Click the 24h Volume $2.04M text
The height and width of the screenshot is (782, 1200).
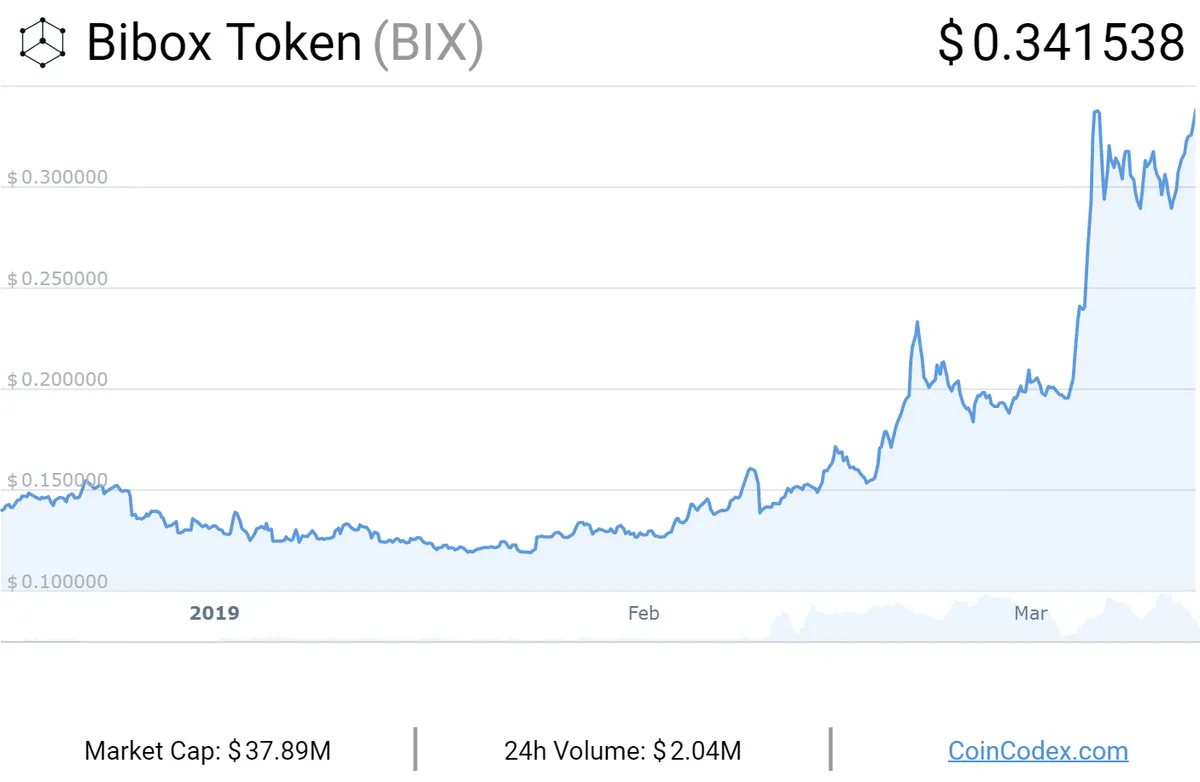[x=623, y=750]
